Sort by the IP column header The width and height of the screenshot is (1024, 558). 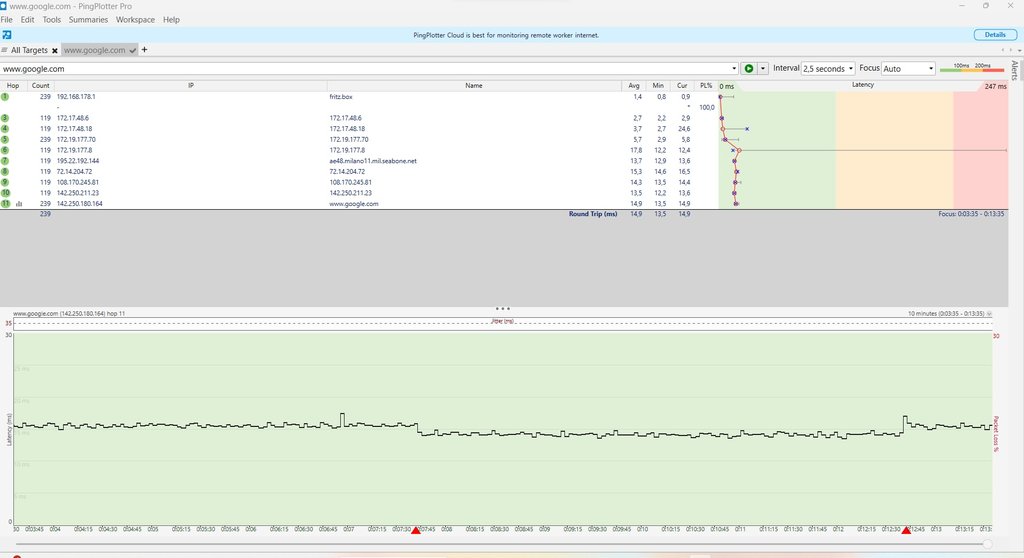click(191, 86)
